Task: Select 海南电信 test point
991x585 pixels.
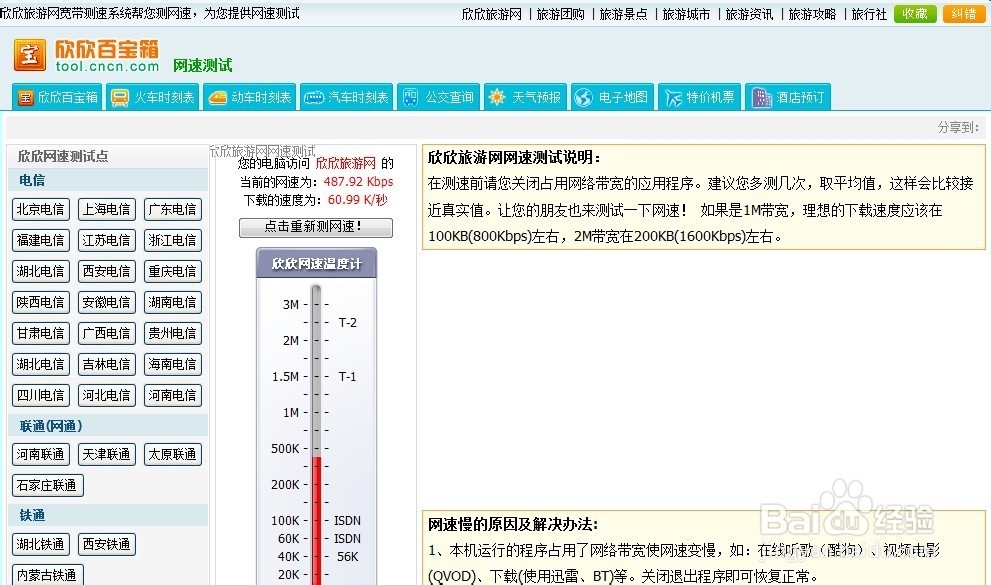Action: click(173, 364)
